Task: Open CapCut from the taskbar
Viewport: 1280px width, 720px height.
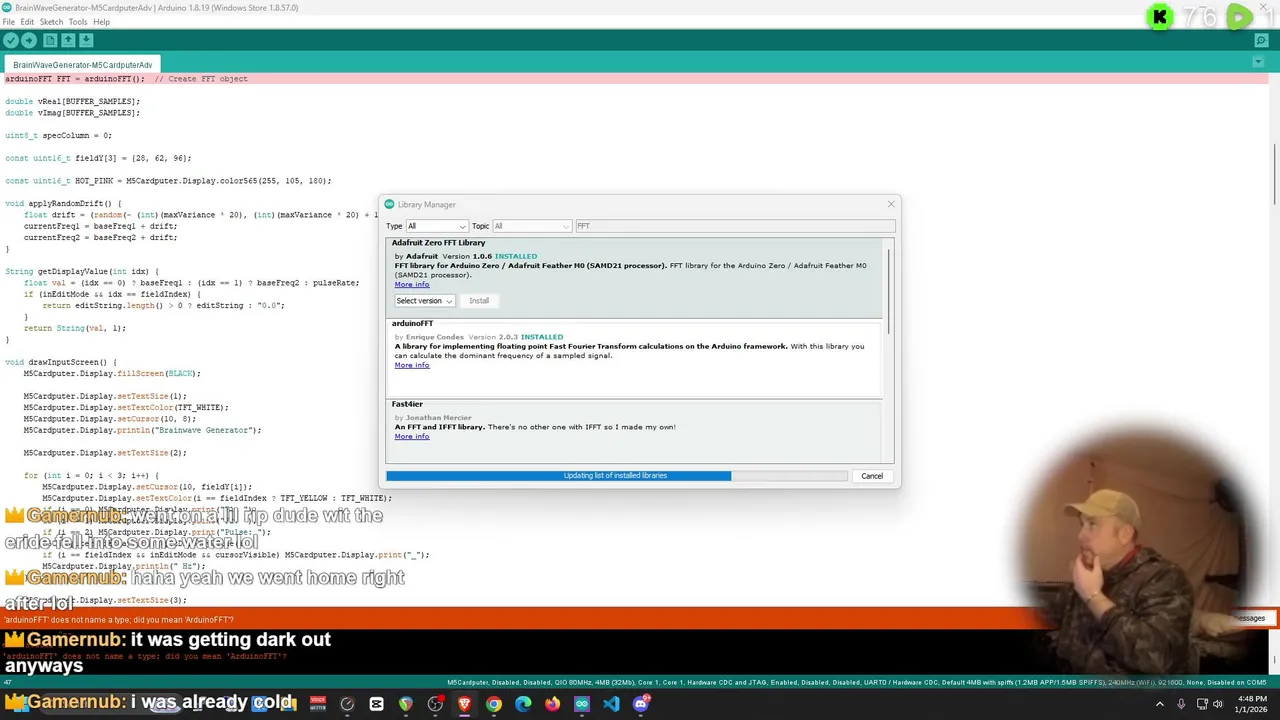Action: [376, 704]
